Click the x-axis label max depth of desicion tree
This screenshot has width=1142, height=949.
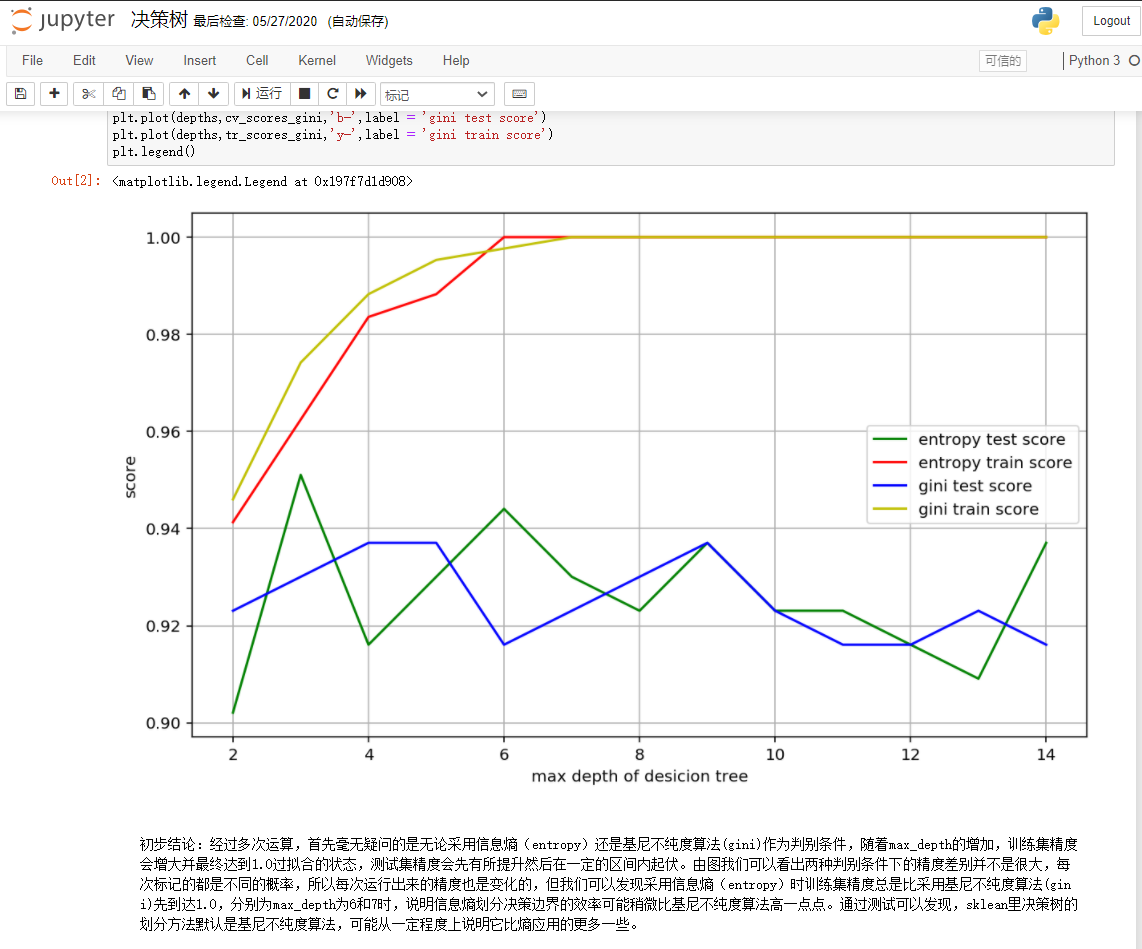(639, 776)
